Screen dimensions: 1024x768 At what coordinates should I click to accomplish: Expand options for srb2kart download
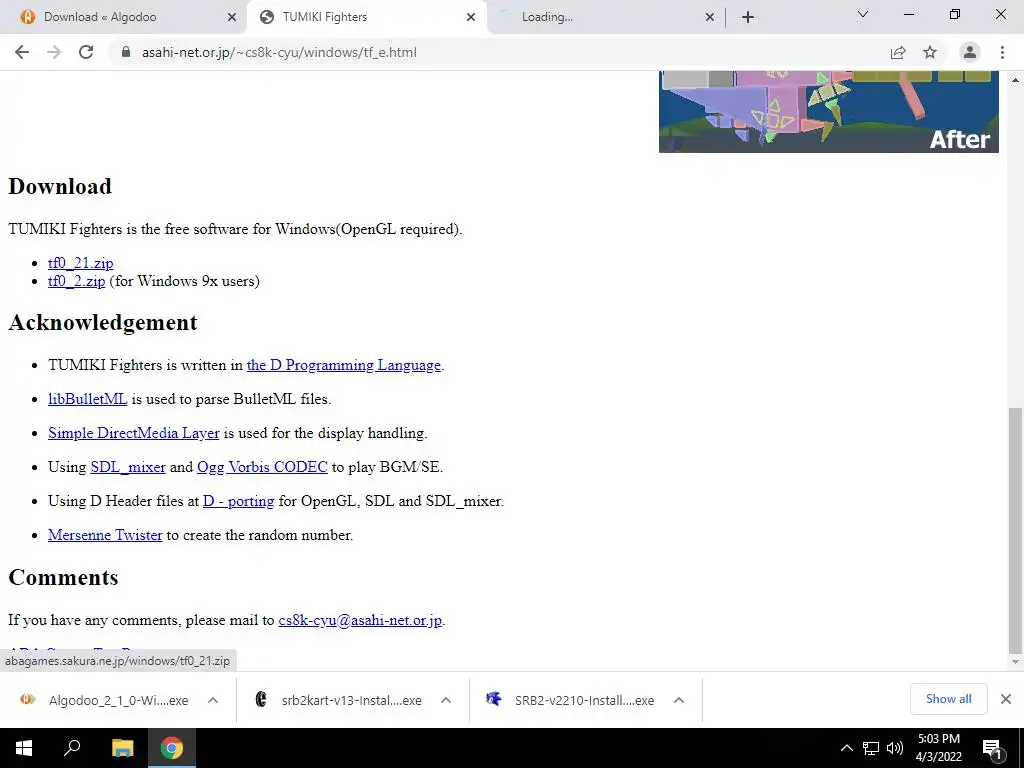pos(446,700)
